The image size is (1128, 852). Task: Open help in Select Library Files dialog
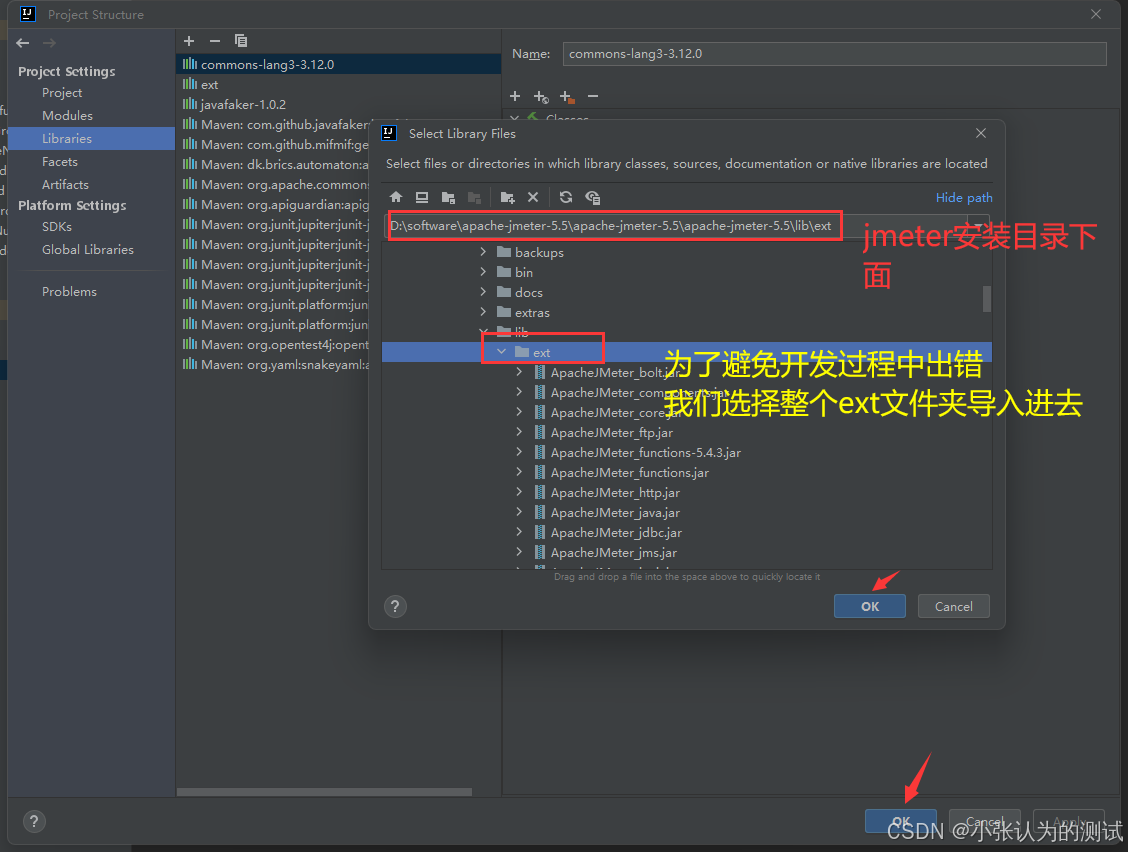coord(395,607)
